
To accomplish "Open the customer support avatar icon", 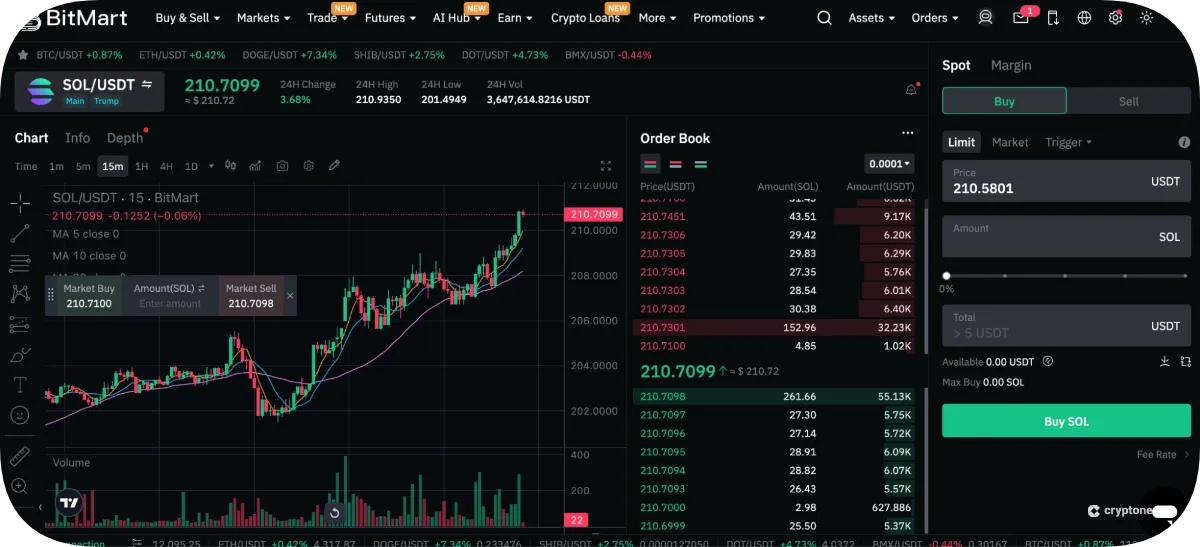I will coord(986,18).
